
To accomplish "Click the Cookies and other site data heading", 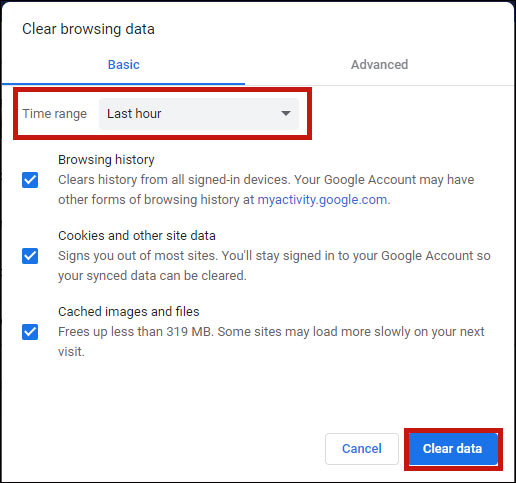I will (137, 236).
